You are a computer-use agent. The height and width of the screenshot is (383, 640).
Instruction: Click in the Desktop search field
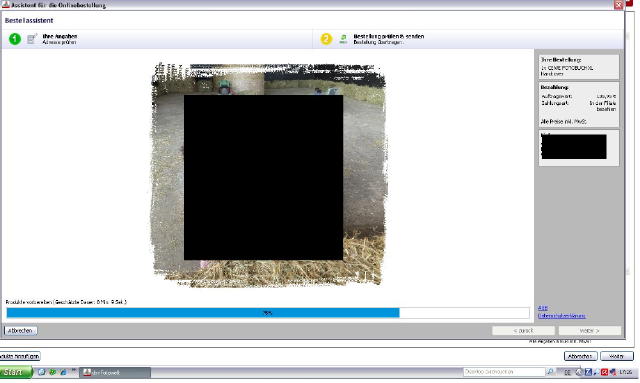click(x=504, y=372)
